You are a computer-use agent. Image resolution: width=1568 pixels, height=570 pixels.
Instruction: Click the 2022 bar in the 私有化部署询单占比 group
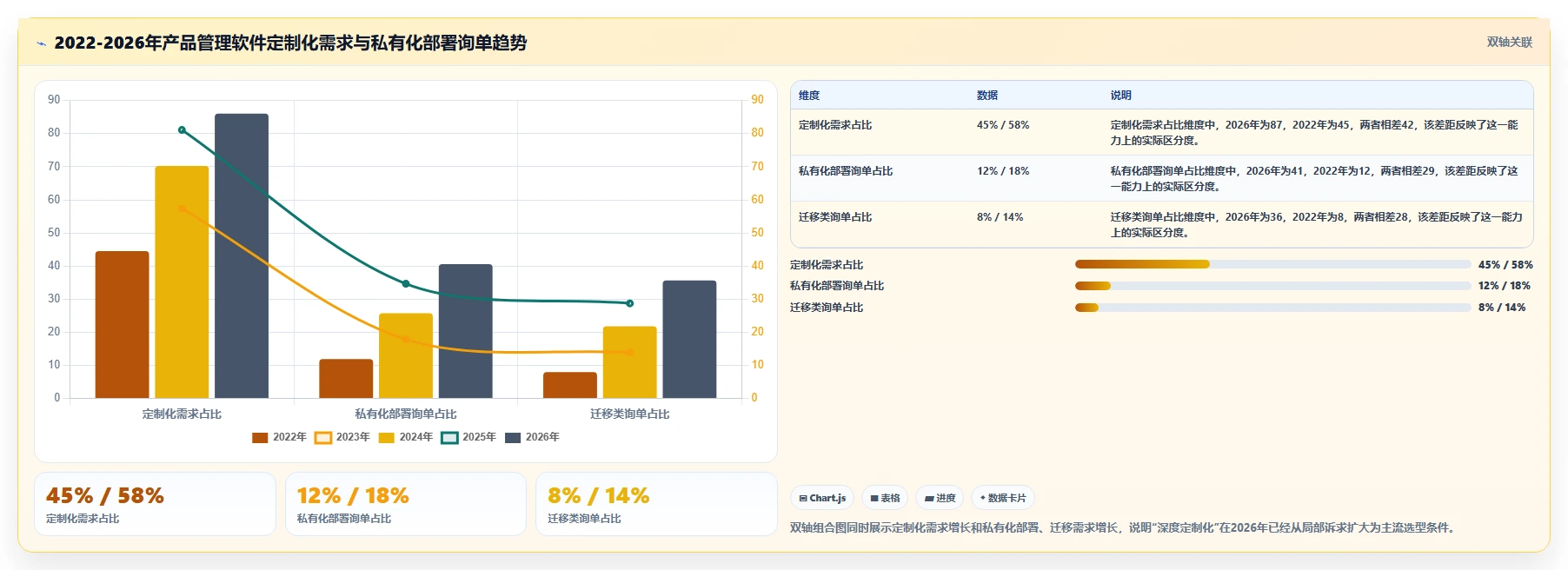346,379
